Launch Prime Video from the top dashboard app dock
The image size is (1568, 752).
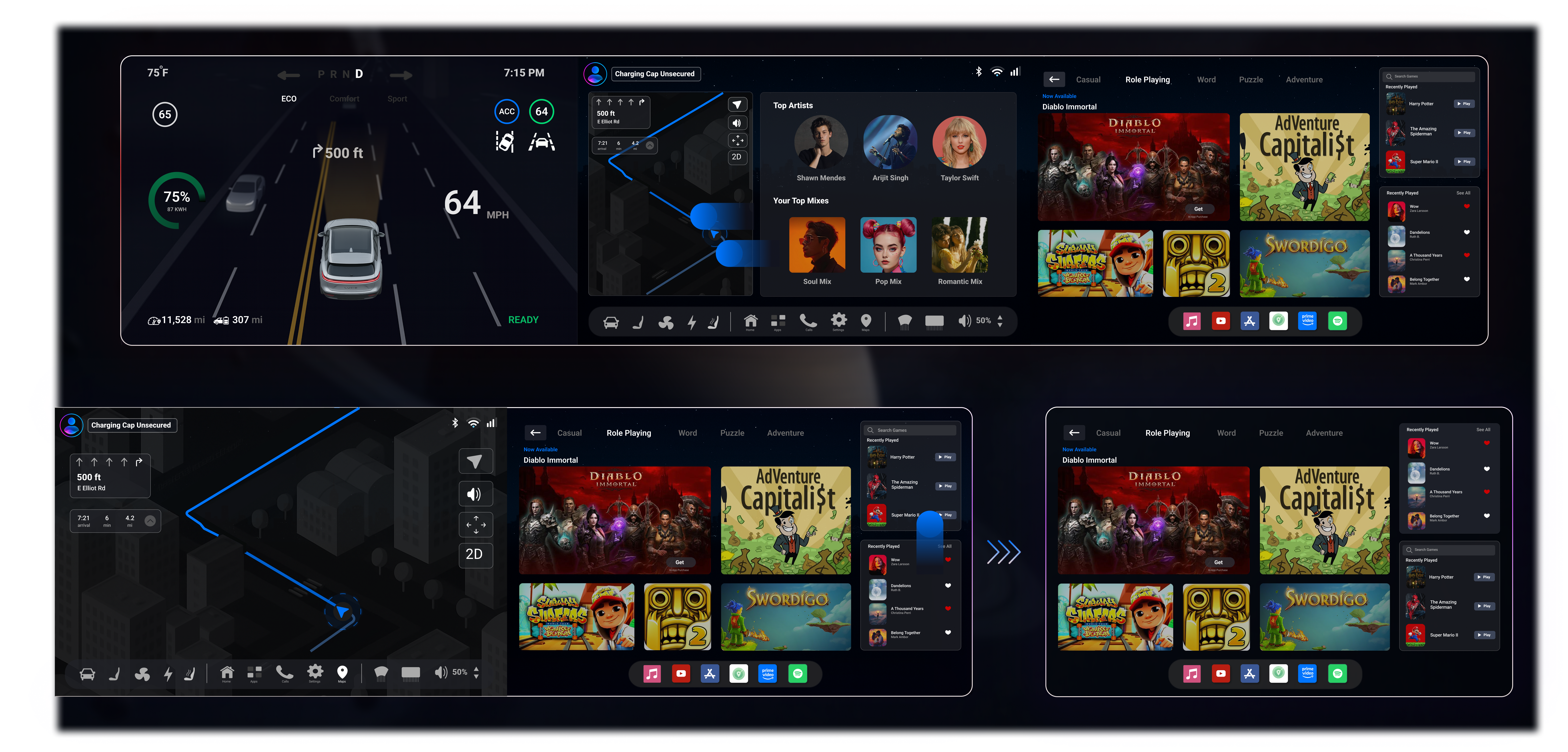click(1307, 321)
